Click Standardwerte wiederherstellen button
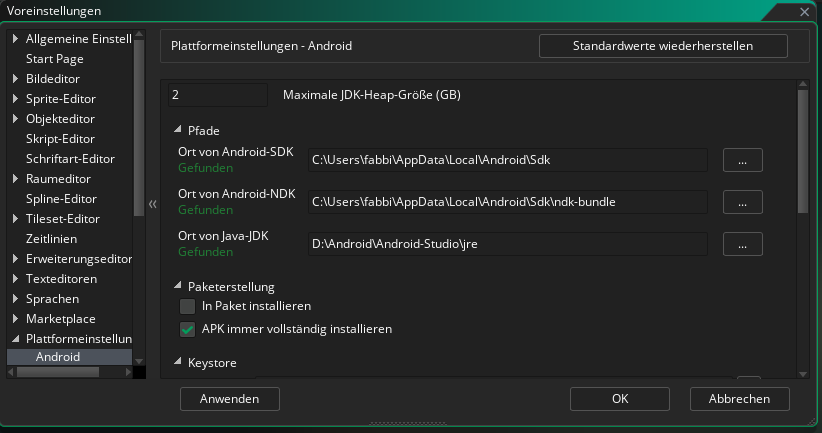 [x=663, y=46]
